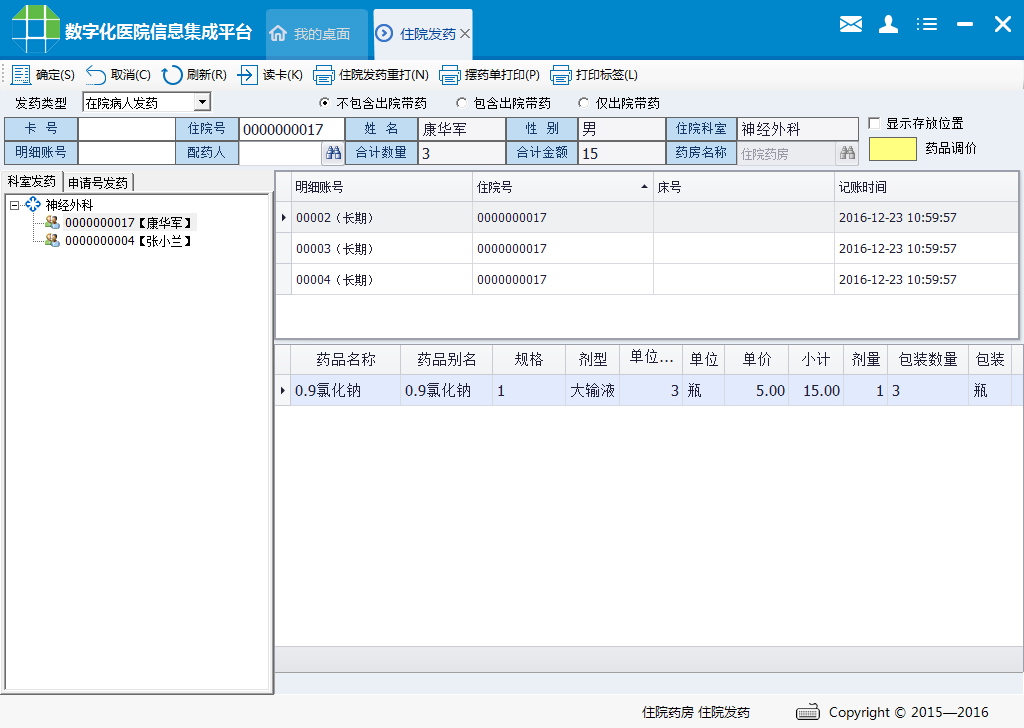
Task: Click the binoculars search icon beside 配药人
Action: pos(333,151)
